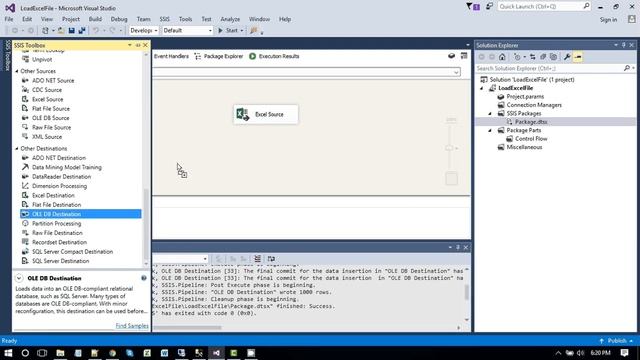
Task: Select OLE DB Source toolbox item
Action: point(51,118)
